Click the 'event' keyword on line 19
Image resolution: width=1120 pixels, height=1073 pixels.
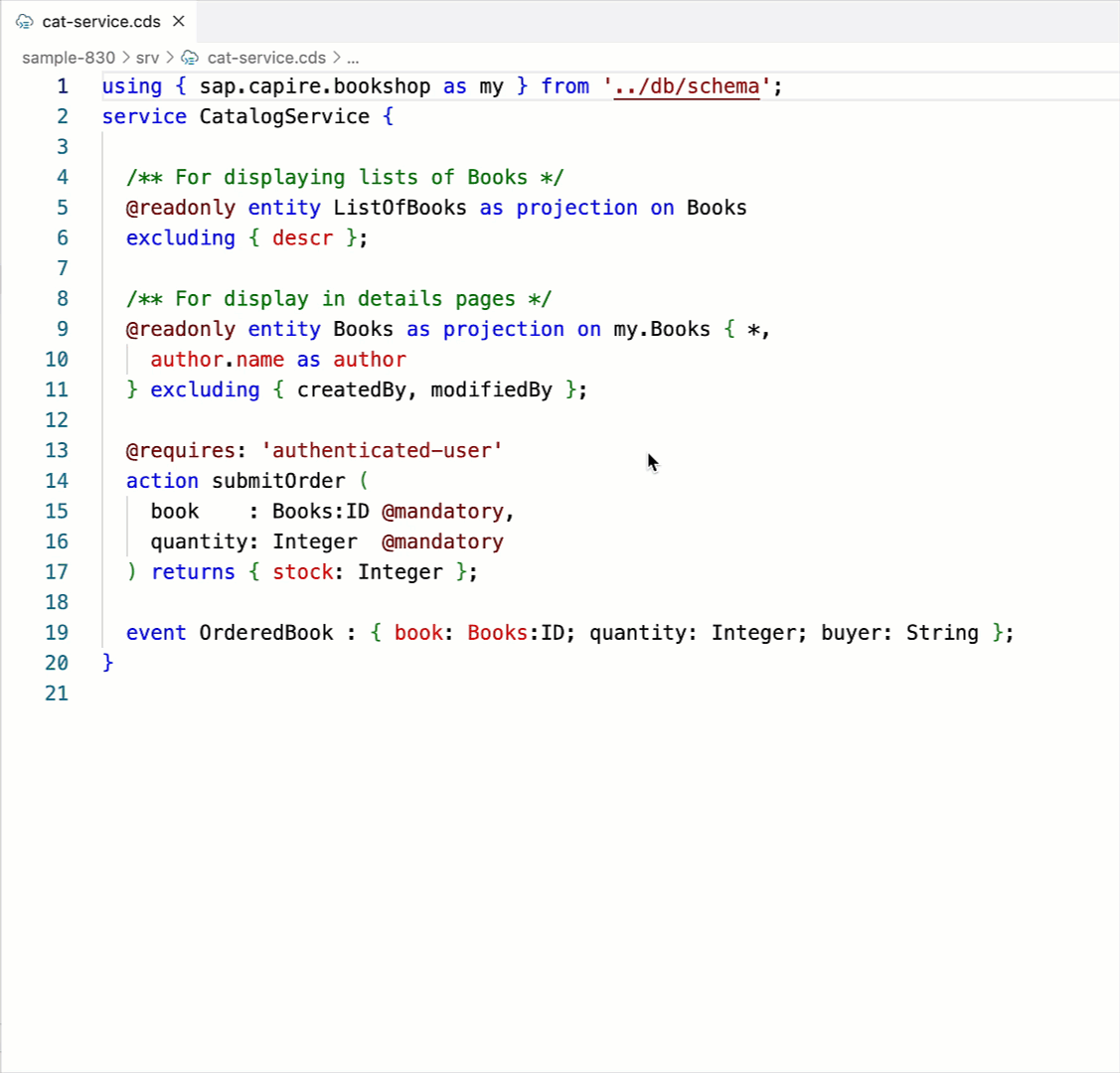click(156, 633)
